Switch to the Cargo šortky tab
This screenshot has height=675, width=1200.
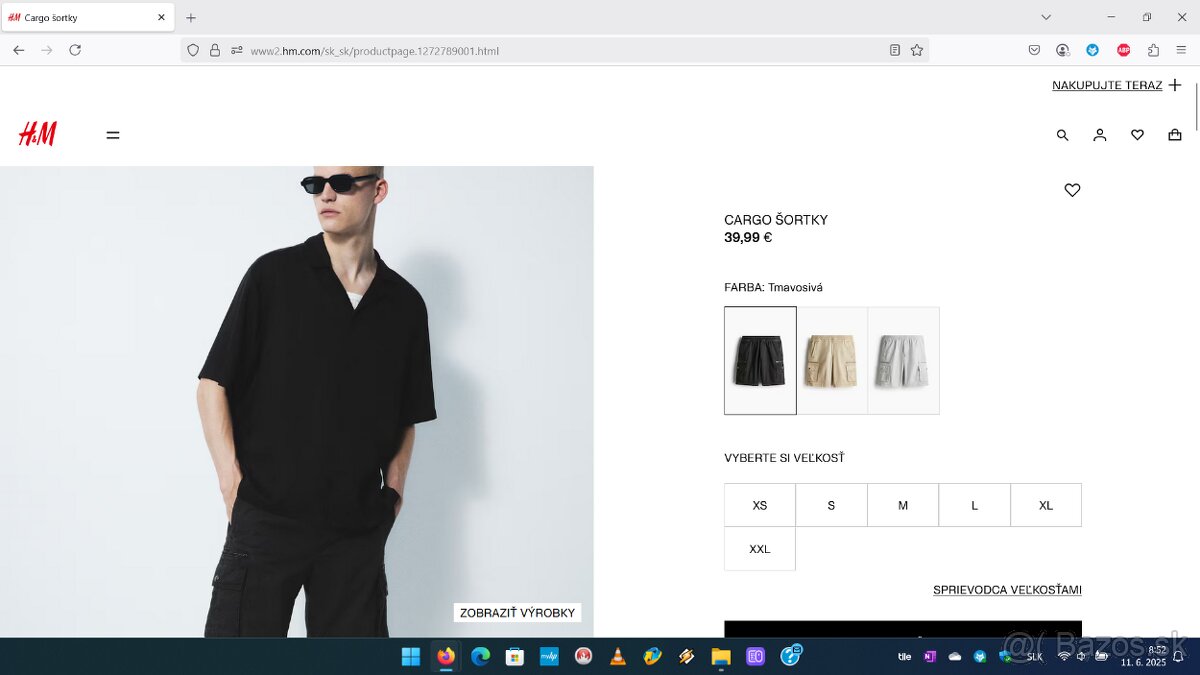[x=80, y=17]
